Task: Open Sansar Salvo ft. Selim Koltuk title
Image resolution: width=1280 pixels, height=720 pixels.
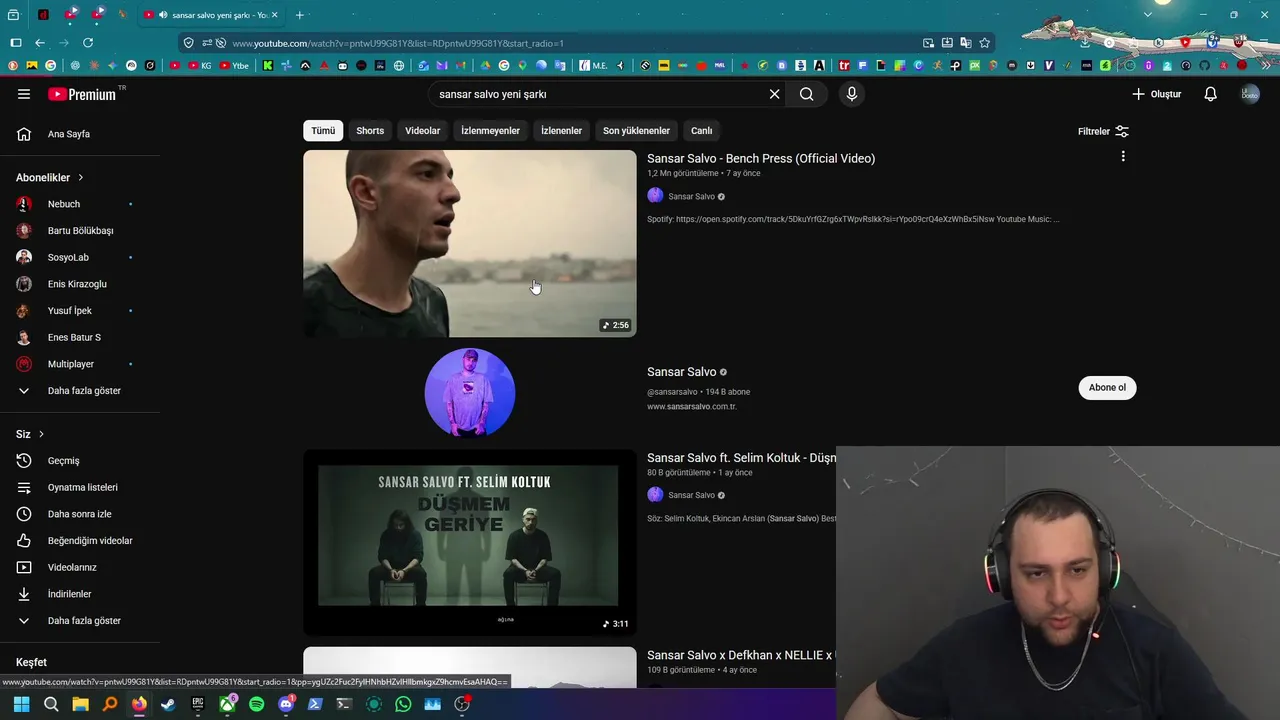Action: (x=741, y=458)
